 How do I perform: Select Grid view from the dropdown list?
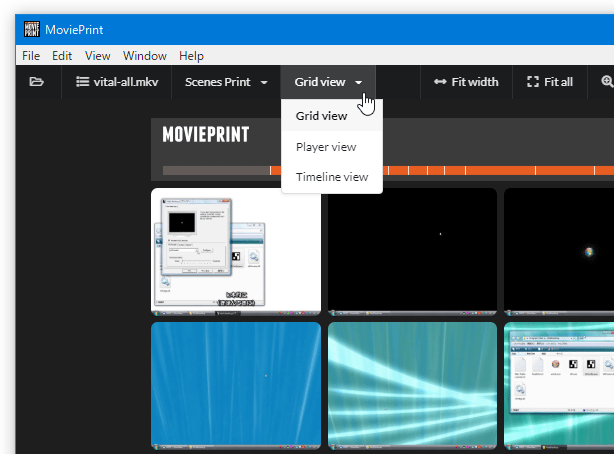click(x=332, y=116)
